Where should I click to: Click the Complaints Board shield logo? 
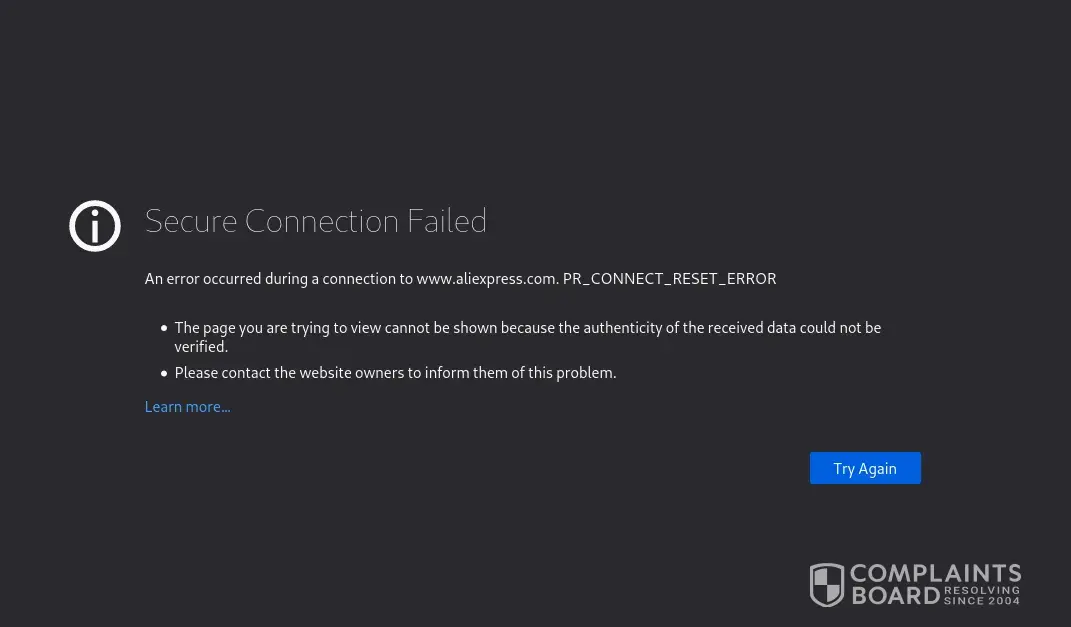click(x=827, y=585)
